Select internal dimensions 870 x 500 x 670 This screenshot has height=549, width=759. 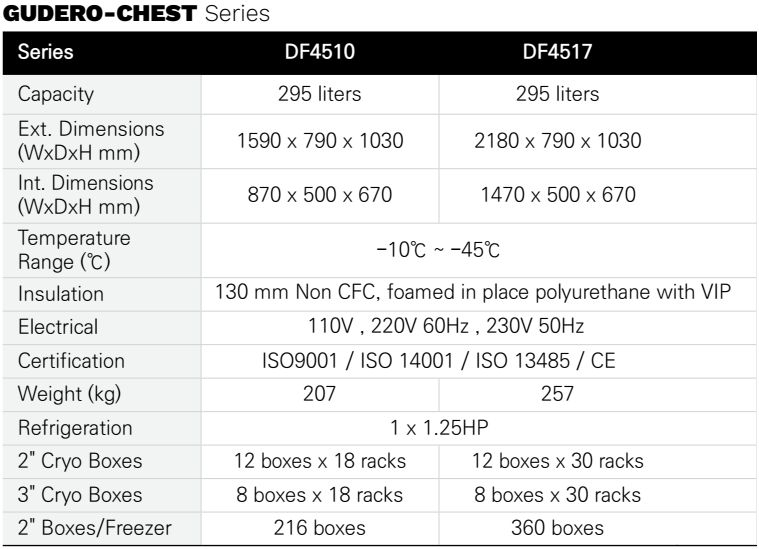(x=319, y=195)
